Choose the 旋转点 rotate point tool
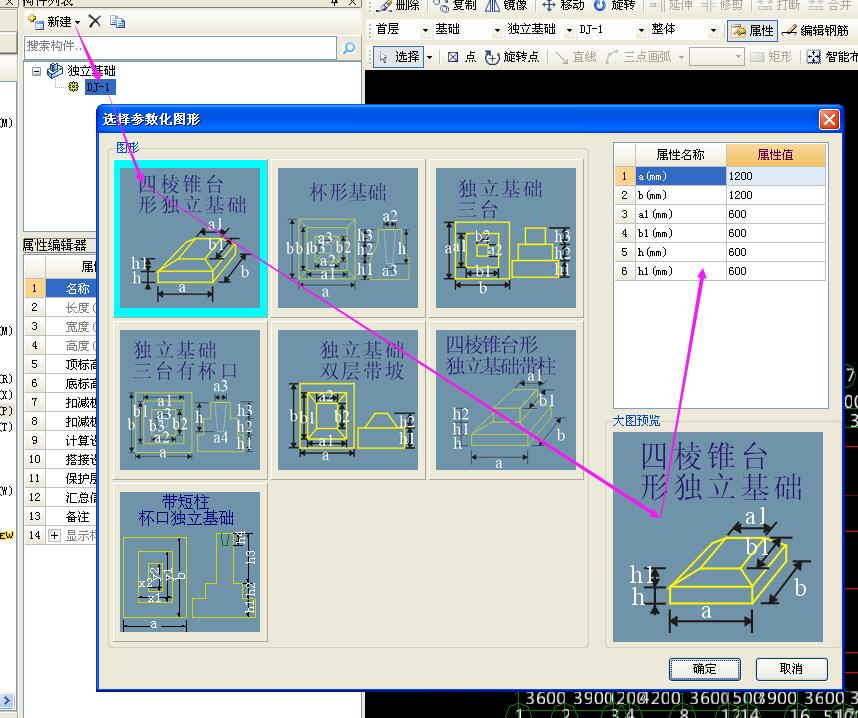Image resolution: width=858 pixels, height=718 pixels. click(512, 56)
